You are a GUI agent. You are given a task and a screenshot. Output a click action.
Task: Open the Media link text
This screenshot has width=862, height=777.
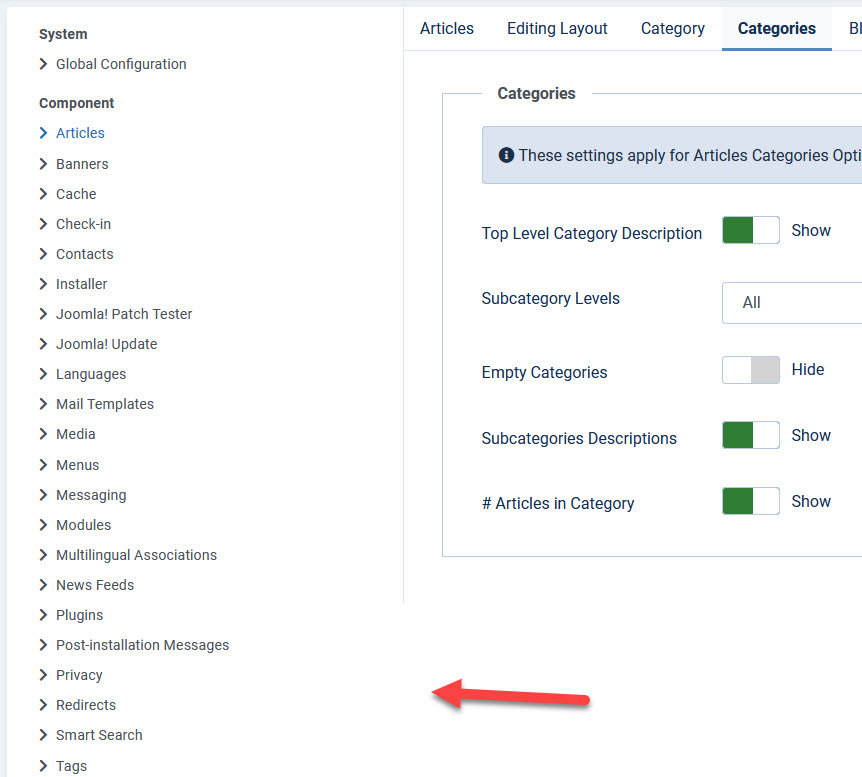[x=76, y=434]
